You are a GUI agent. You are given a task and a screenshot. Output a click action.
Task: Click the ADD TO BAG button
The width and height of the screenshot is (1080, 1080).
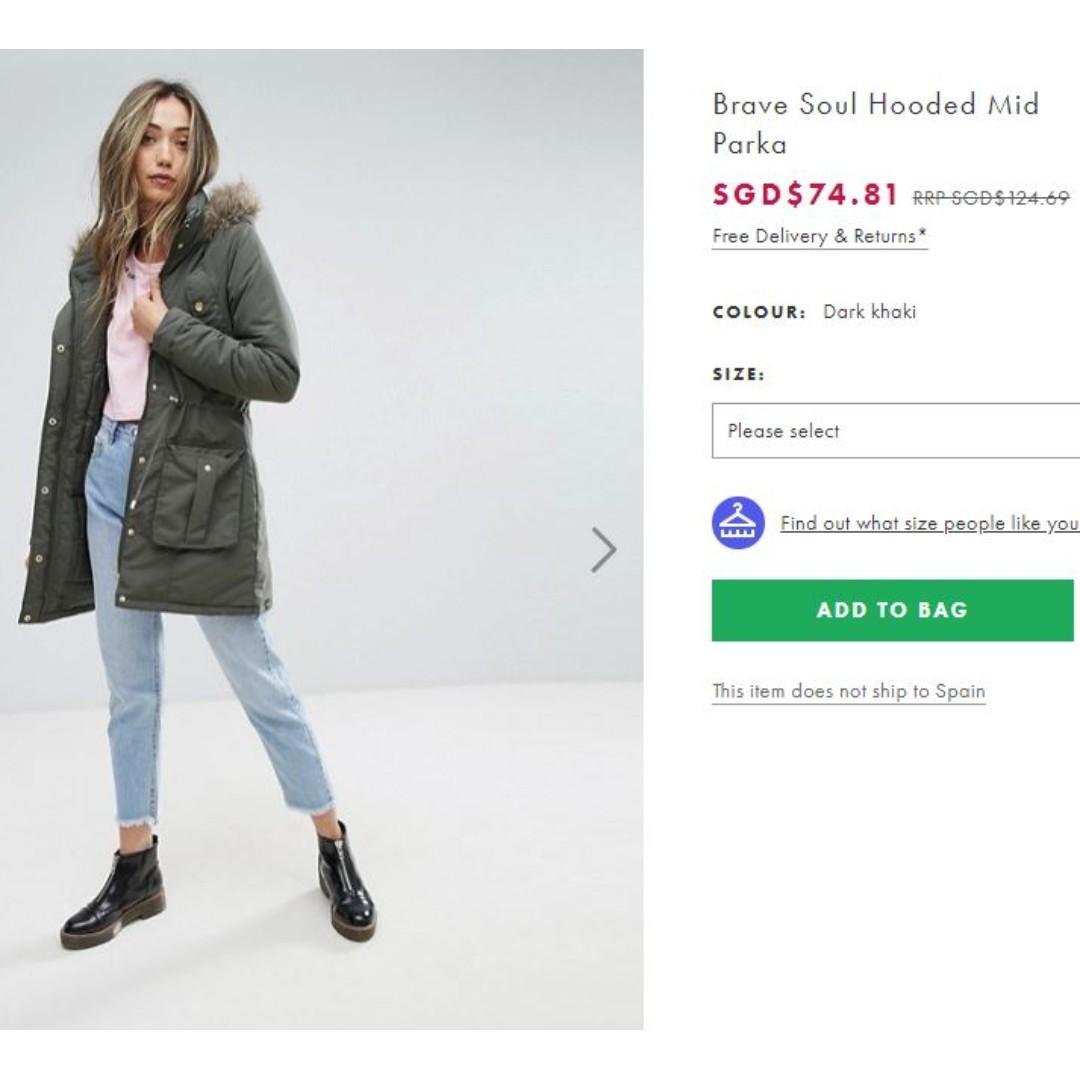(x=892, y=610)
